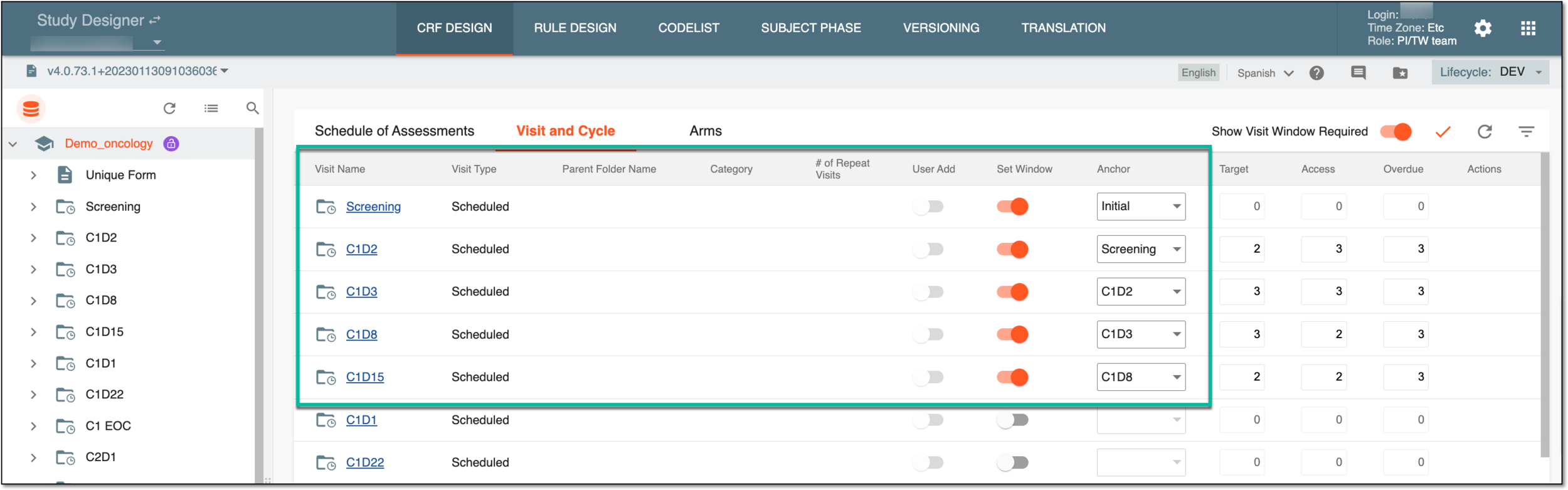Viewport: 1568px width, 490px height.
Task: Open the Schedule of Assessments tab
Action: coord(395,131)
